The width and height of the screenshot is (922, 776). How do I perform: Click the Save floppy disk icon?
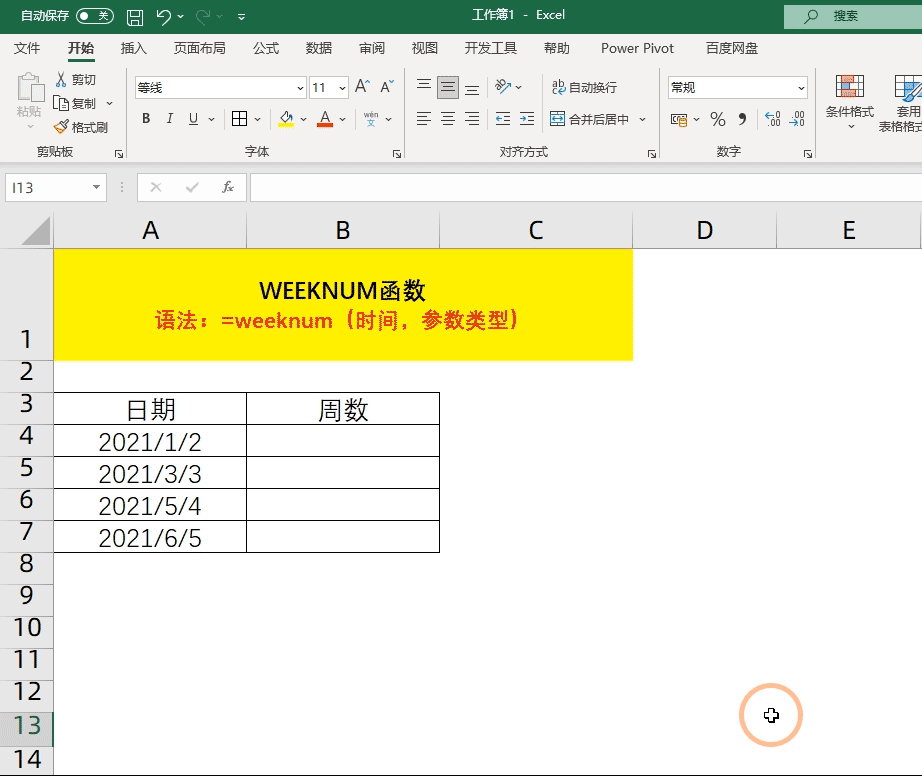[x=135, y=17]
